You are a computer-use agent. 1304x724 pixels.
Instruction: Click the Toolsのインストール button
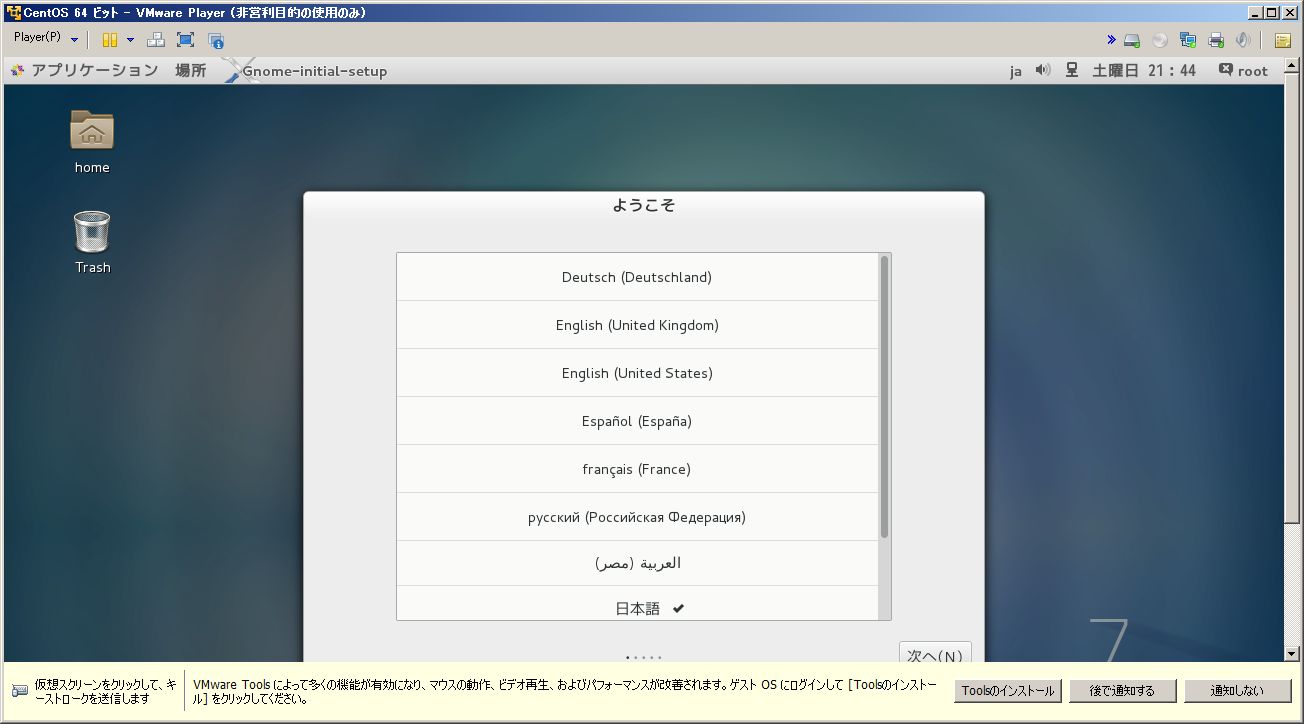point(1007,691)
